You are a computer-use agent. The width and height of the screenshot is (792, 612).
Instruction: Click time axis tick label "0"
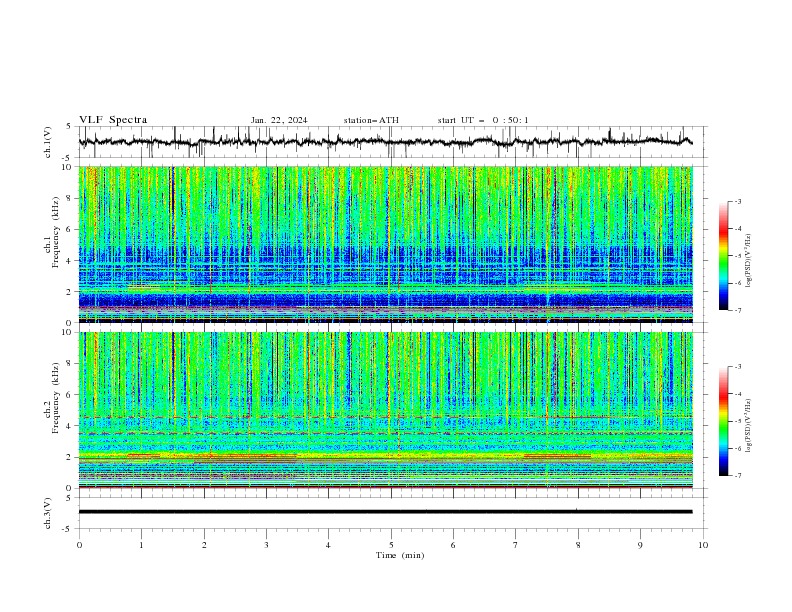click(x=79, y=545)
